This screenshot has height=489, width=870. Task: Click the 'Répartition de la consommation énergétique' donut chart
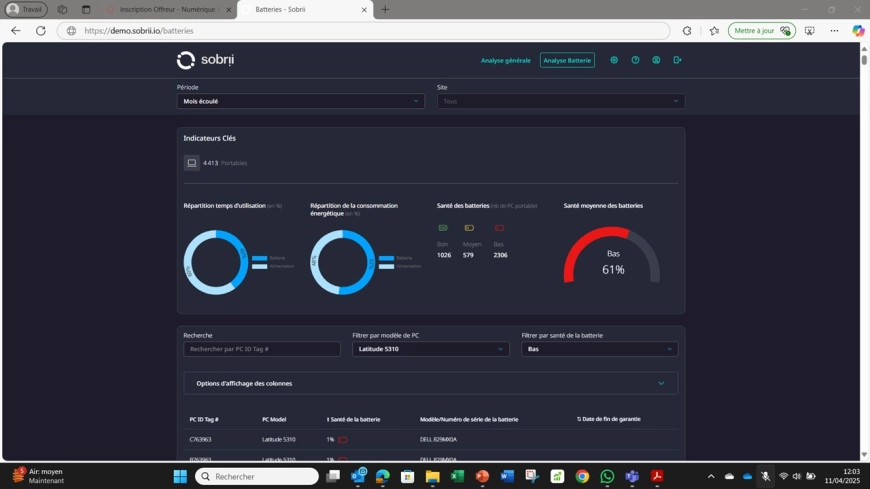342,262
